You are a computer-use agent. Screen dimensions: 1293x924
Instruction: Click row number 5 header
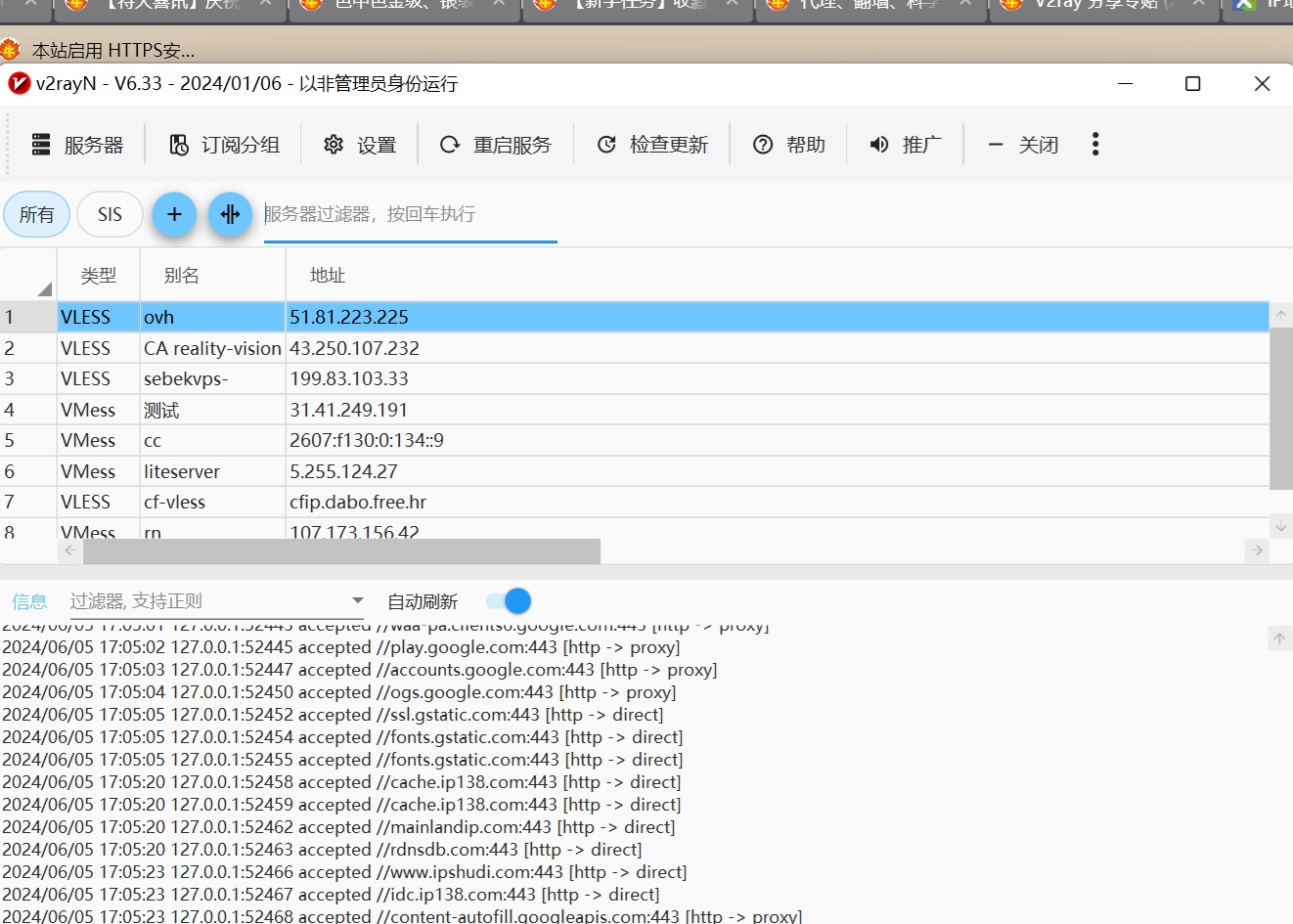[x=27, y=440]
